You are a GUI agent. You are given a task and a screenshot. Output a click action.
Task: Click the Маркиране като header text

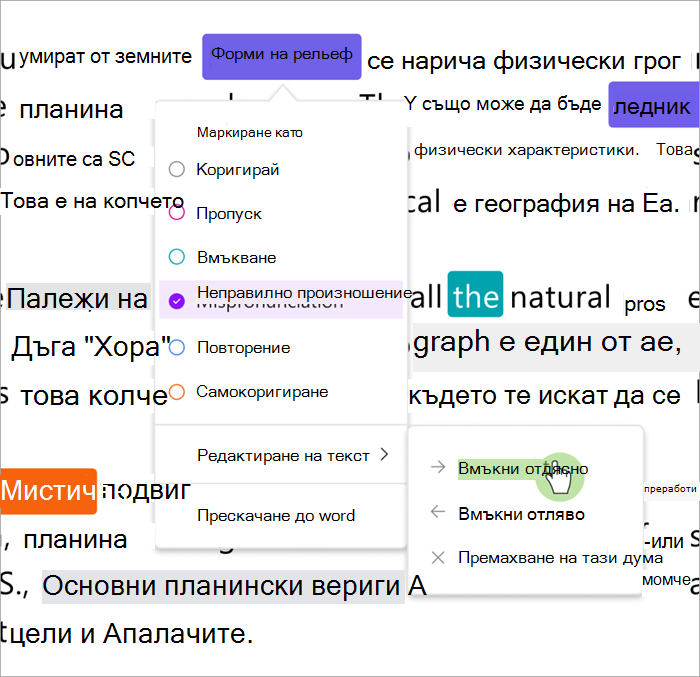pos(250,132)
